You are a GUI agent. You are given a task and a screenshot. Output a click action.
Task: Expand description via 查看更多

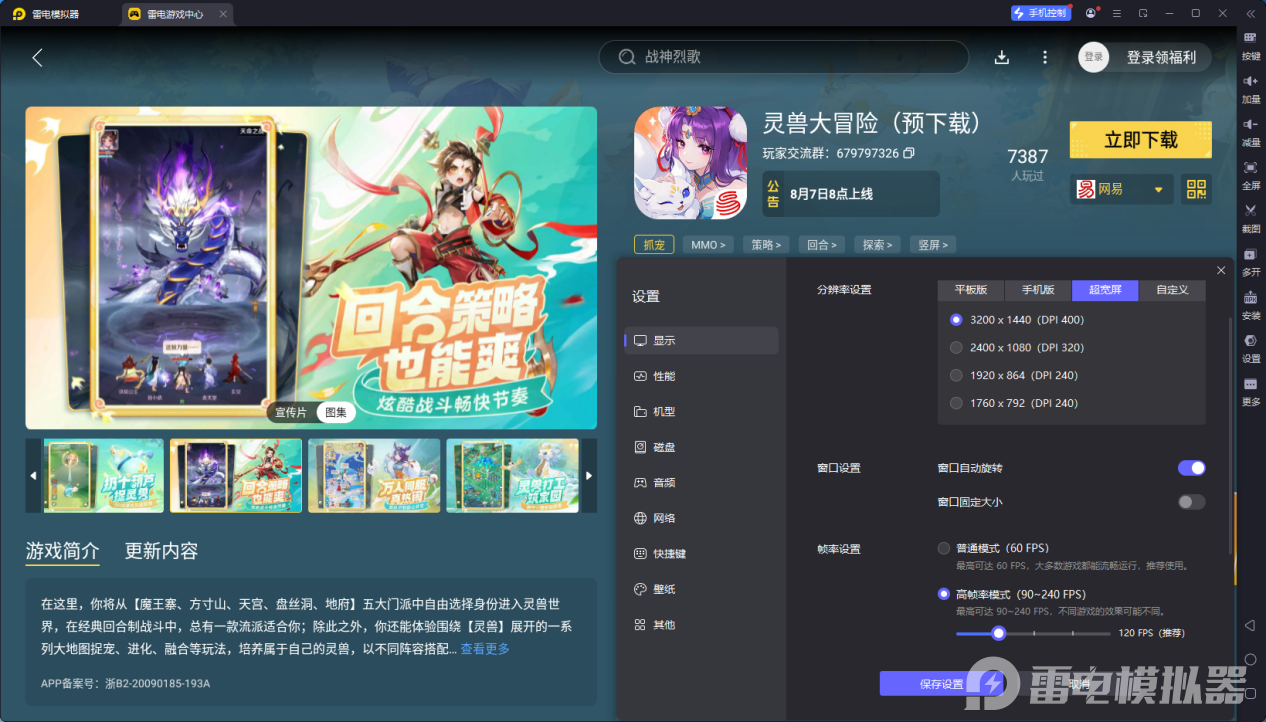pyautogui.click(x=485, y=649)
